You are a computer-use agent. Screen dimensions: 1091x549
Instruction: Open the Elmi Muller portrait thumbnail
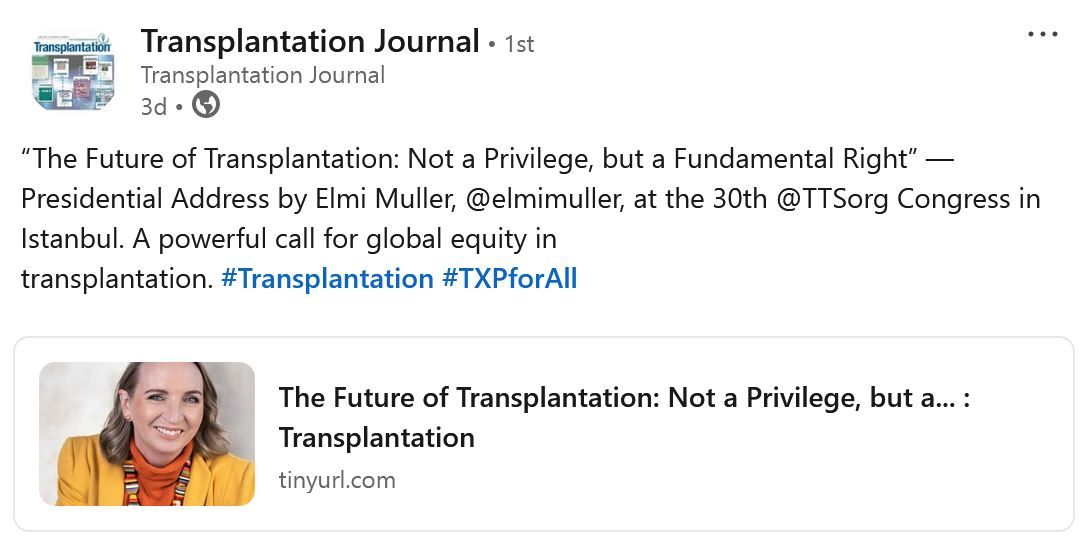pos(147,433)
